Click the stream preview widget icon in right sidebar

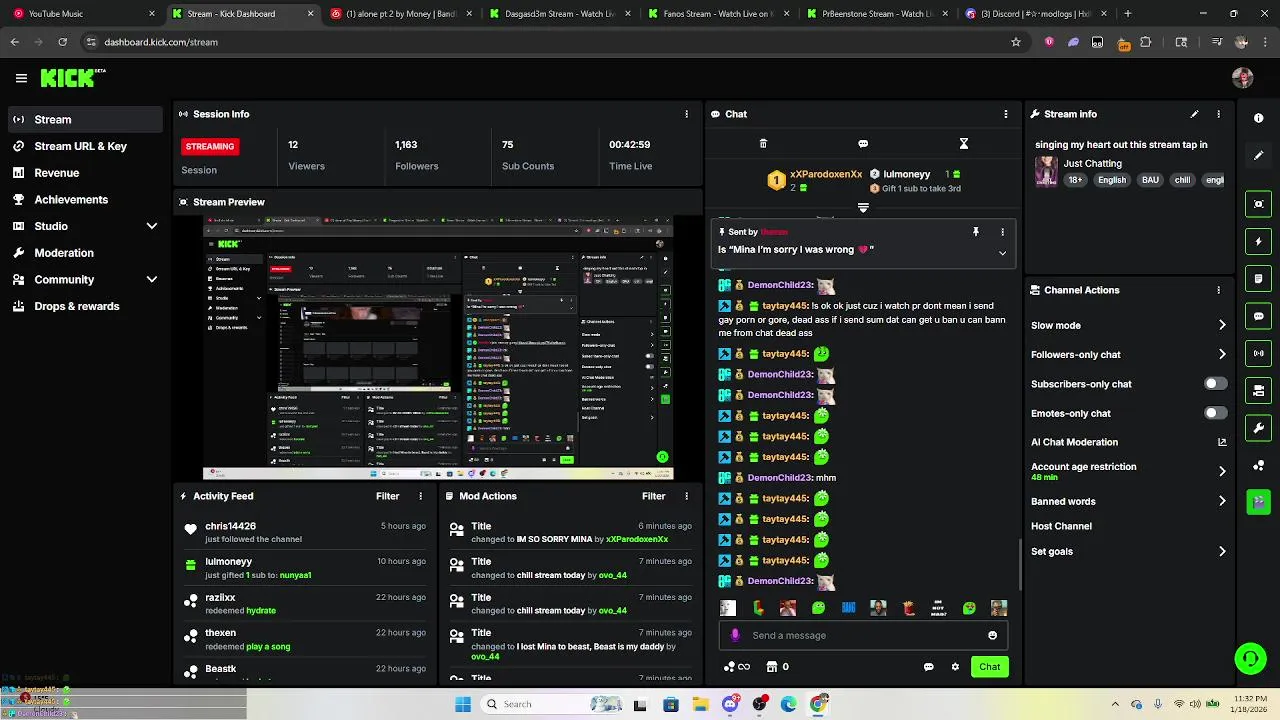pos(1259,204)
